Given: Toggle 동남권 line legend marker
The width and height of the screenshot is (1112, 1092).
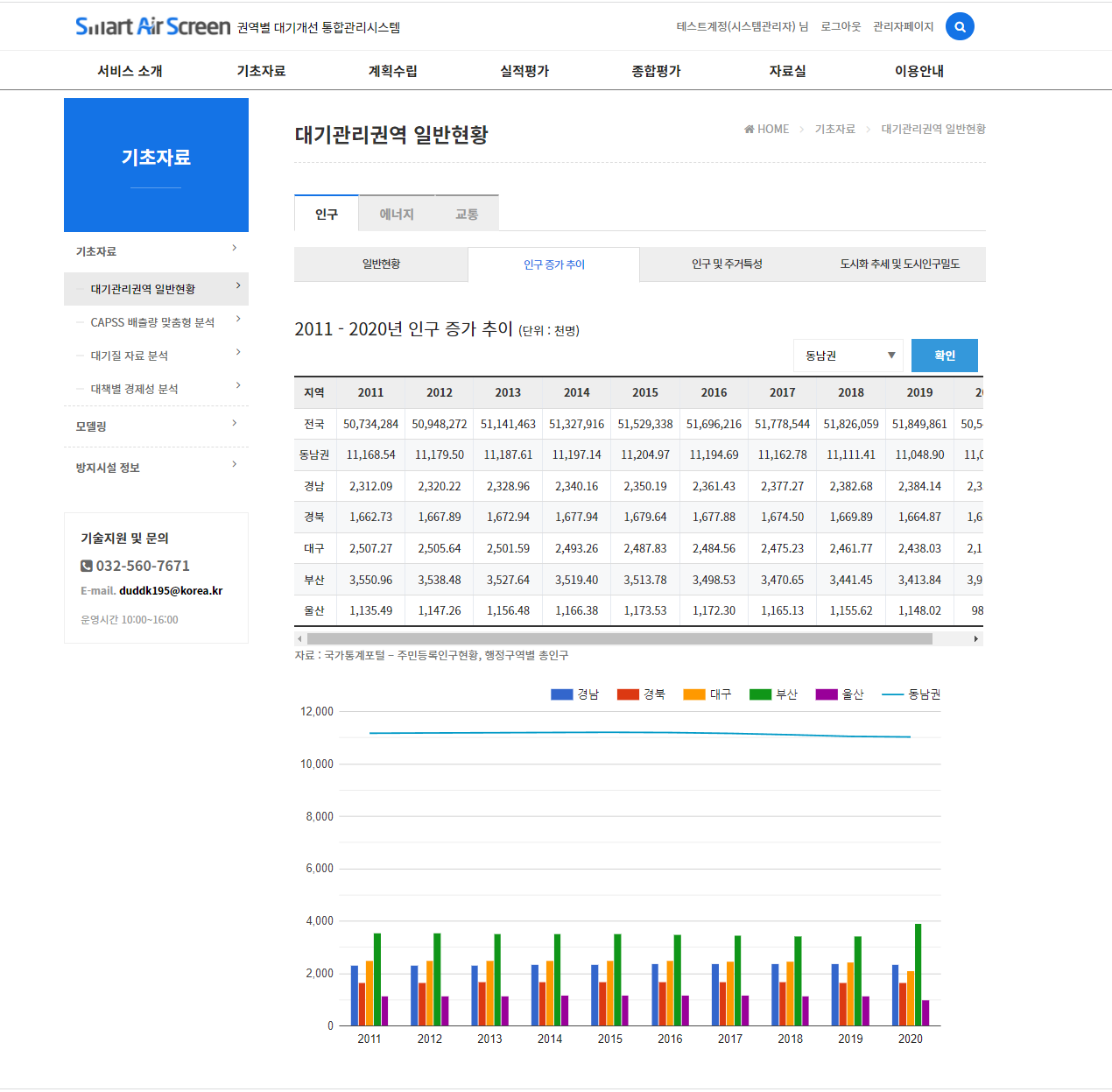Looking at the screenshot, I should (x=892, y=694).
